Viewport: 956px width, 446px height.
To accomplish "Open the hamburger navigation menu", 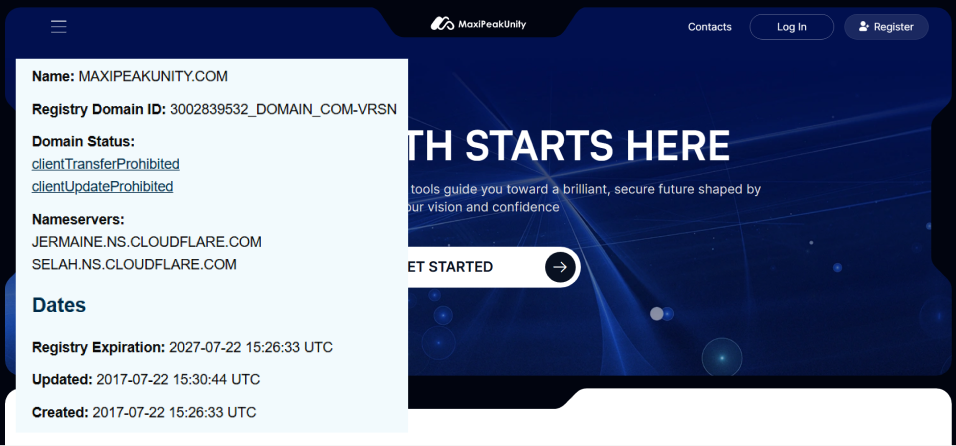I will pos(59,27).
